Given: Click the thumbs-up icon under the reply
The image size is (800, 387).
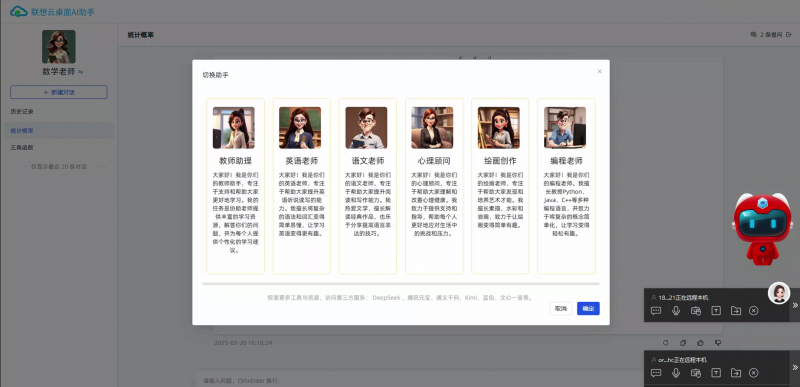Looking at the screenshot, I should (x=700, y=343).
